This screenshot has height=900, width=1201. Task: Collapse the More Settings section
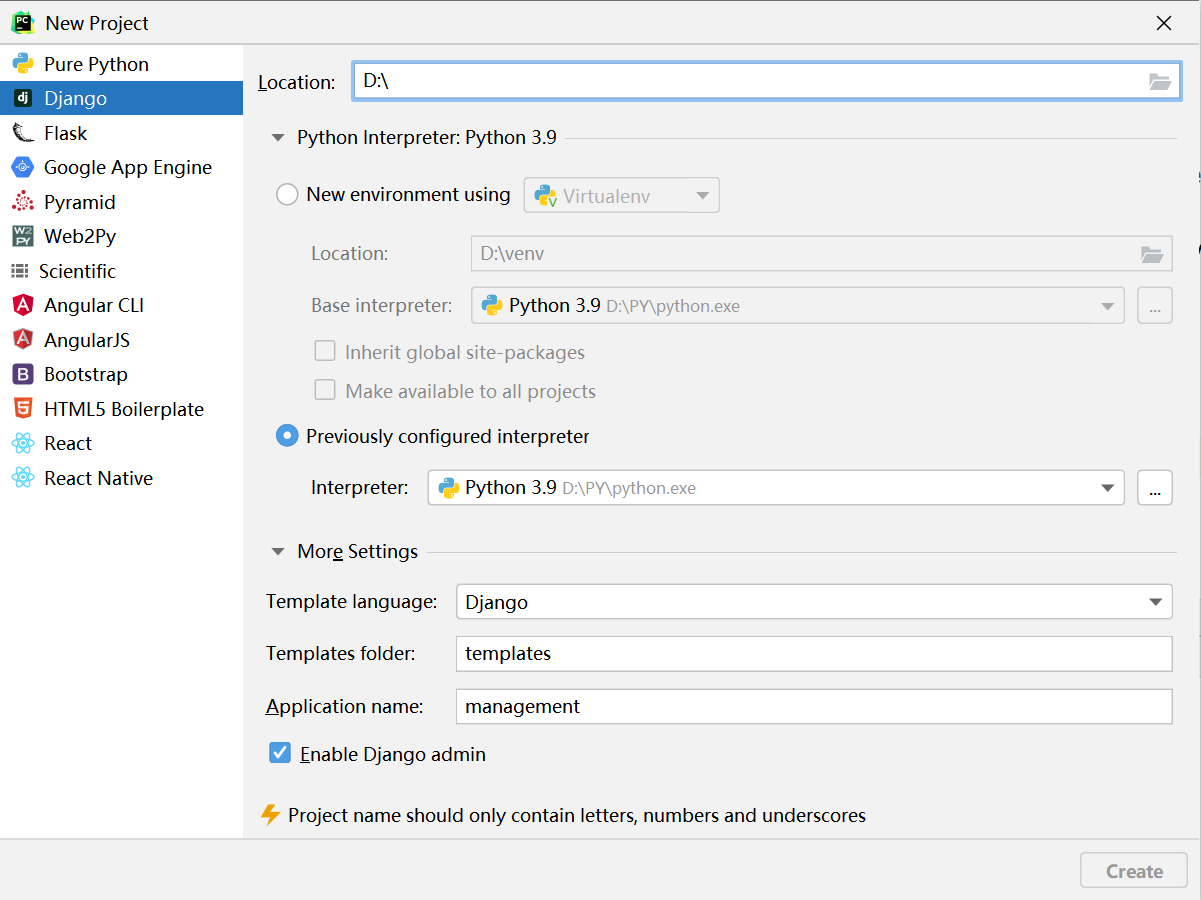pos(279,551)
